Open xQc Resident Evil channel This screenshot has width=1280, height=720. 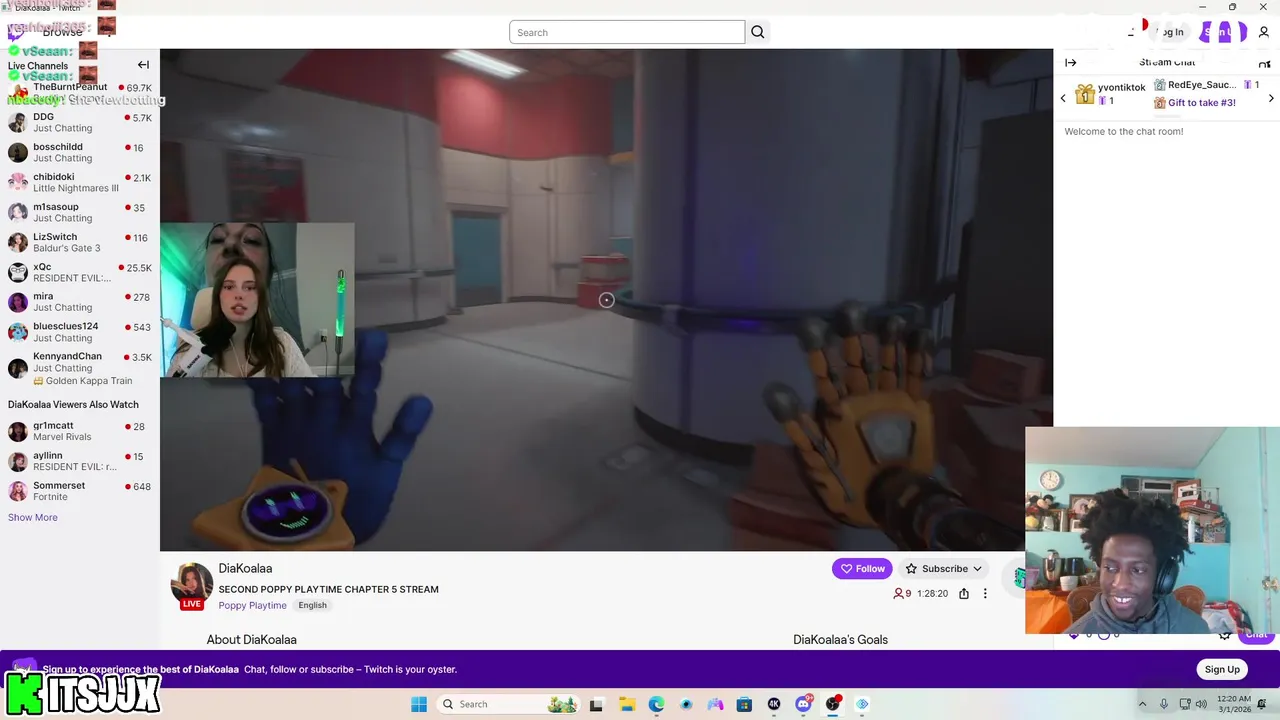click(80, 272)
